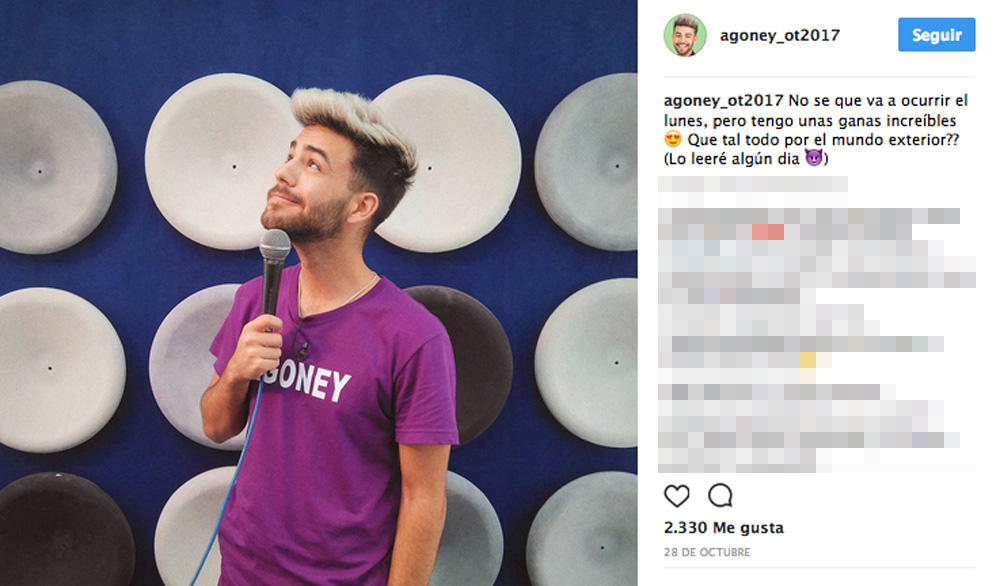Viewport: 1000px width, 586px height.
Task: Open the agoney_ot2017 profile avatar
Action: coord(685,35)
